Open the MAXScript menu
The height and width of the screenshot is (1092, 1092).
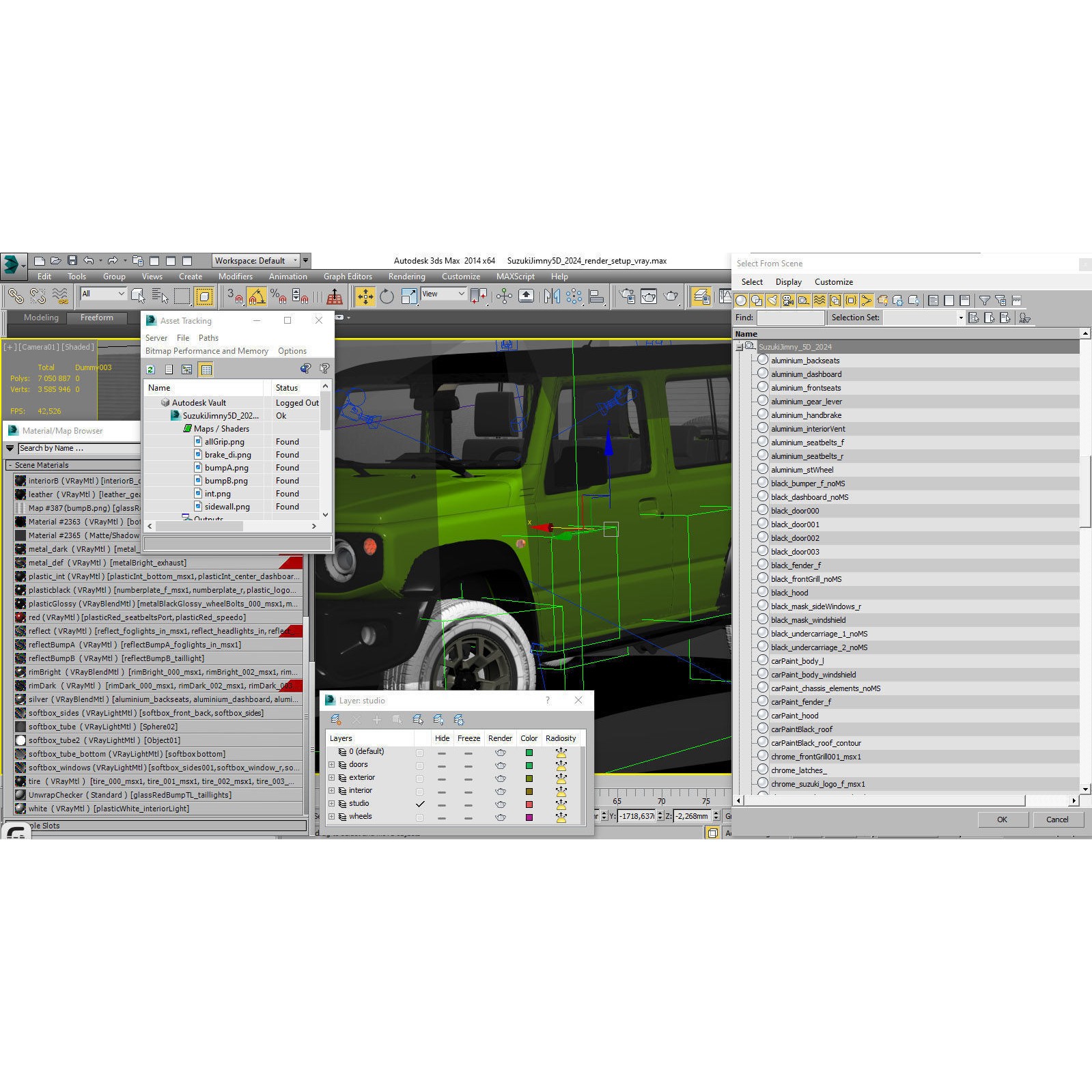[516, 277]
